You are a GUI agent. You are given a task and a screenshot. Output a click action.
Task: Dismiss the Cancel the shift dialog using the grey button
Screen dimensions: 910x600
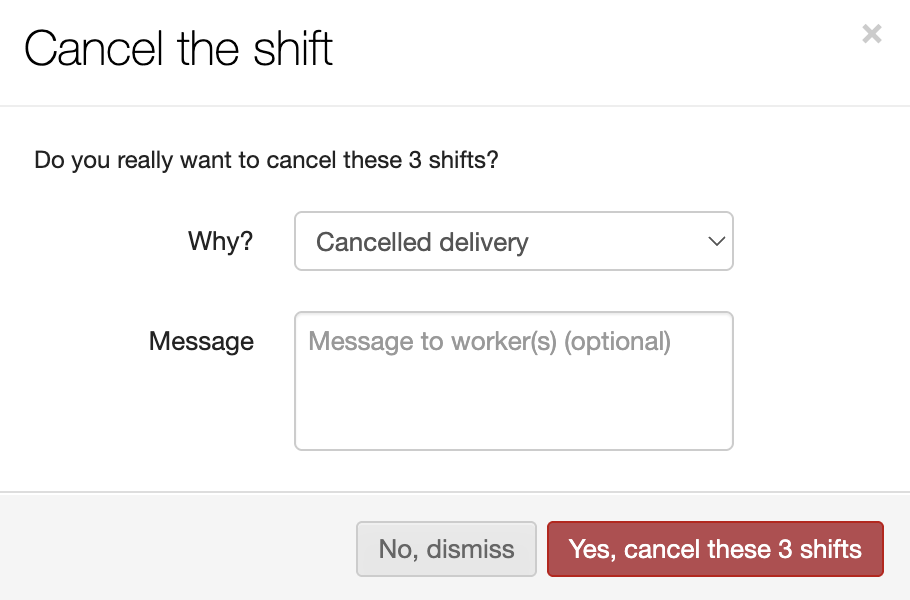coord(446,549)
